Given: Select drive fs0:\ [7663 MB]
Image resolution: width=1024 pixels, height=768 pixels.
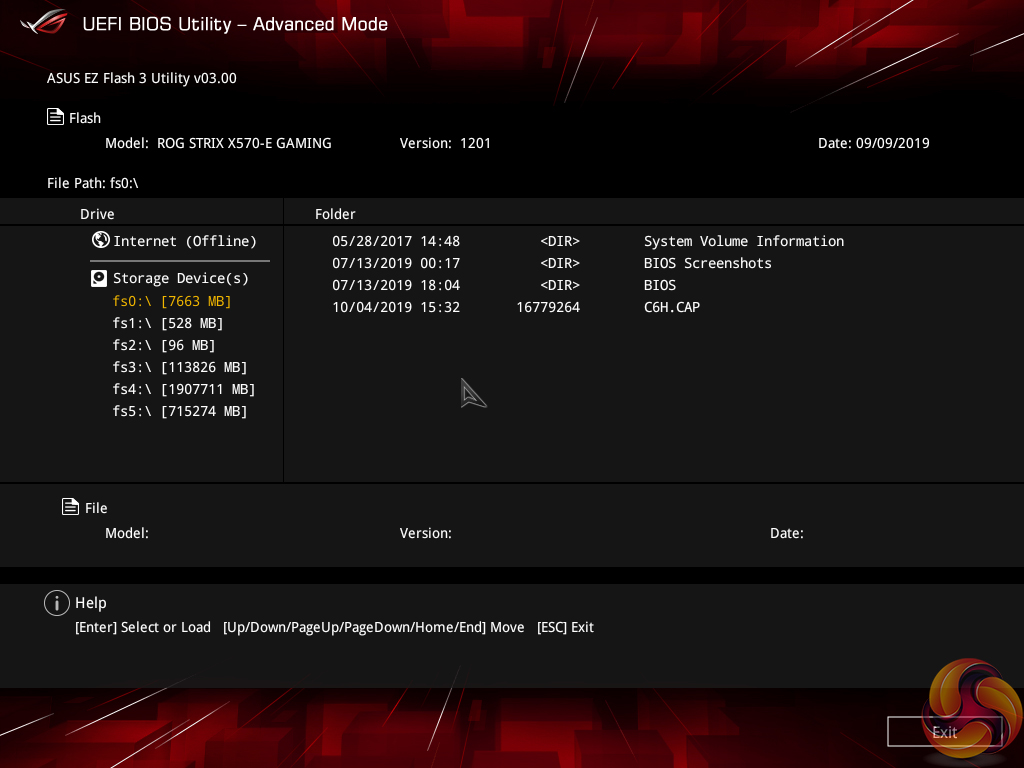Looking at the screenshot, I should point(172,301).
